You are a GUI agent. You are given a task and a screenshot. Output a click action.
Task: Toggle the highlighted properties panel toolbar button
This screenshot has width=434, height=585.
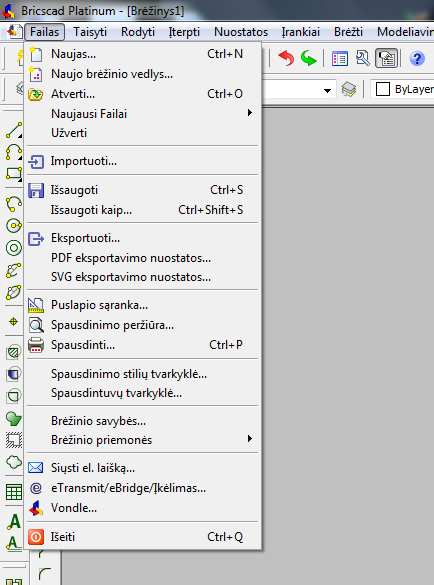point(386,59)
